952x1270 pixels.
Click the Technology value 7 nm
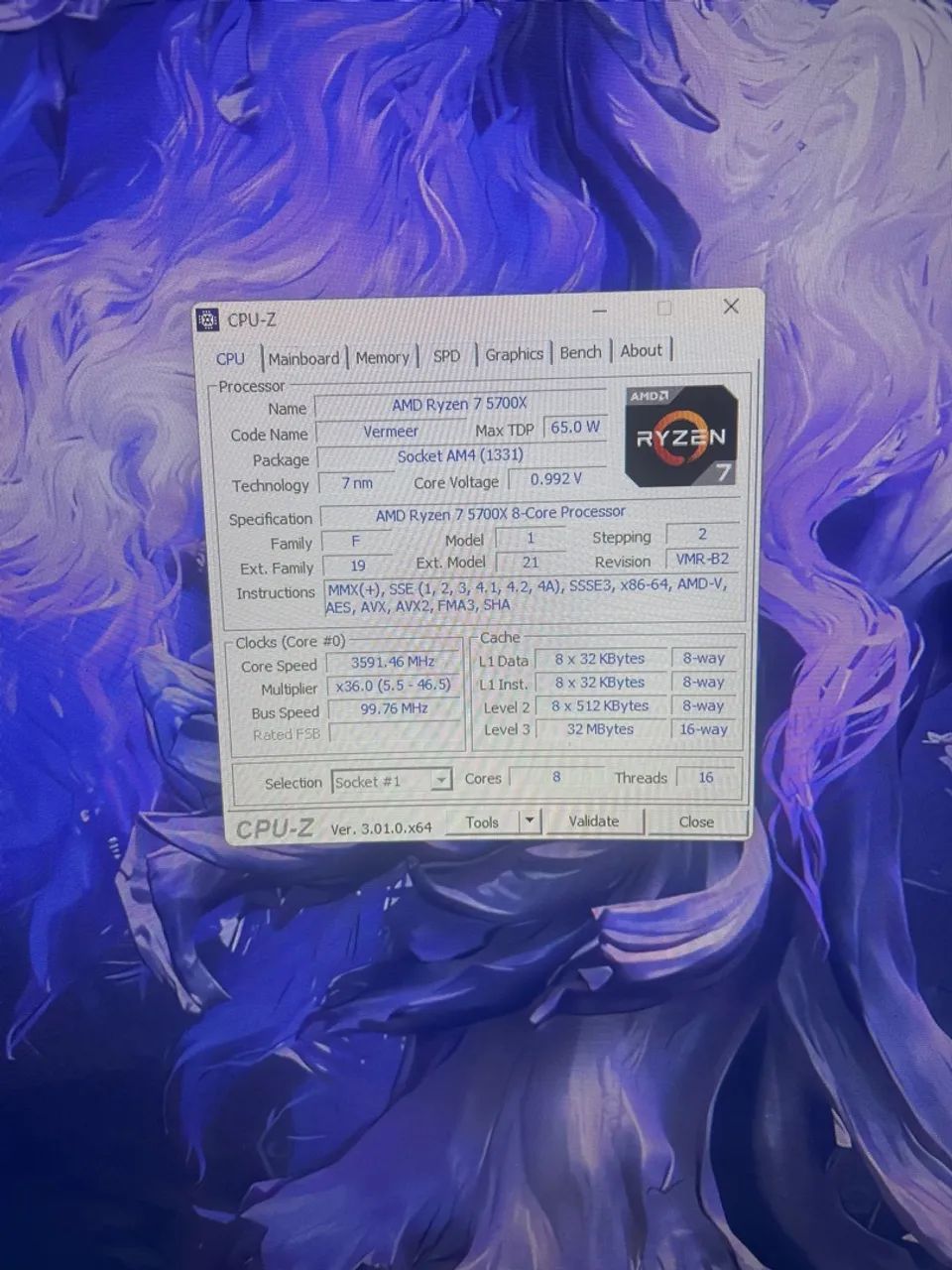tap(357, 483)
